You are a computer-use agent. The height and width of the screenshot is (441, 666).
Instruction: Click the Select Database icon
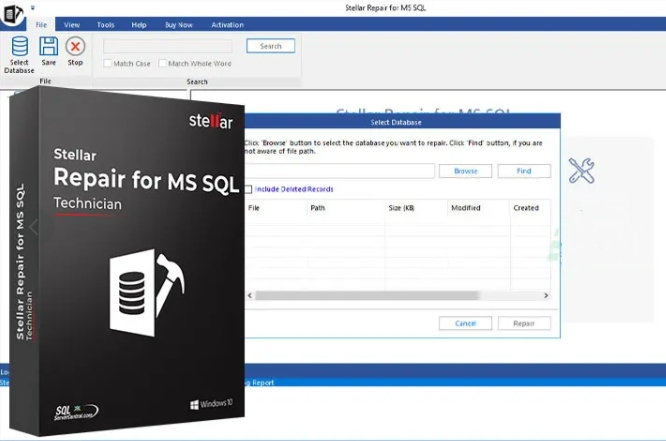pyautogui.click(x=20, y=46)
